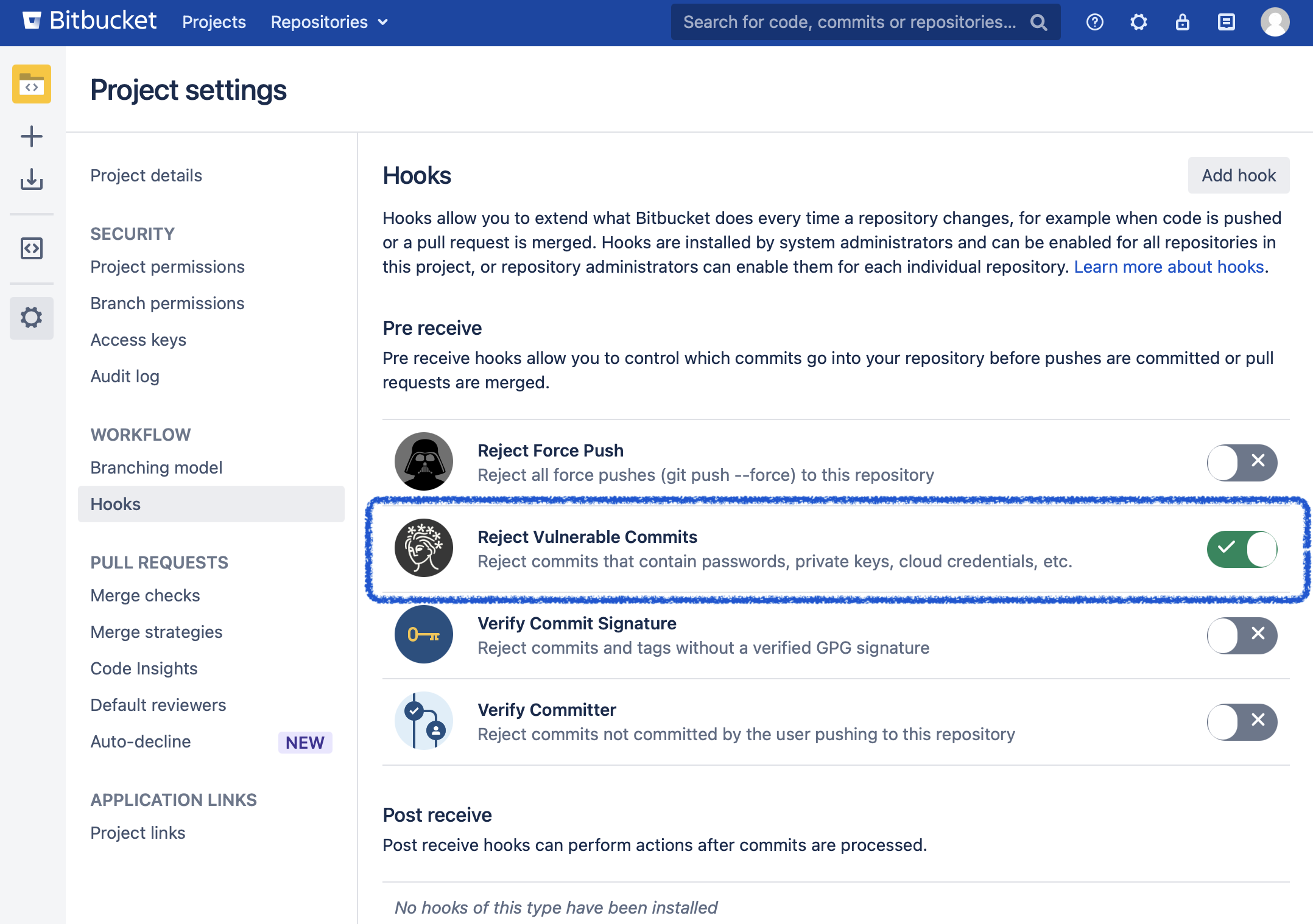Click the Bitbucket logo in header
This screenshot has width=1313, height=924.
(90, 22)
